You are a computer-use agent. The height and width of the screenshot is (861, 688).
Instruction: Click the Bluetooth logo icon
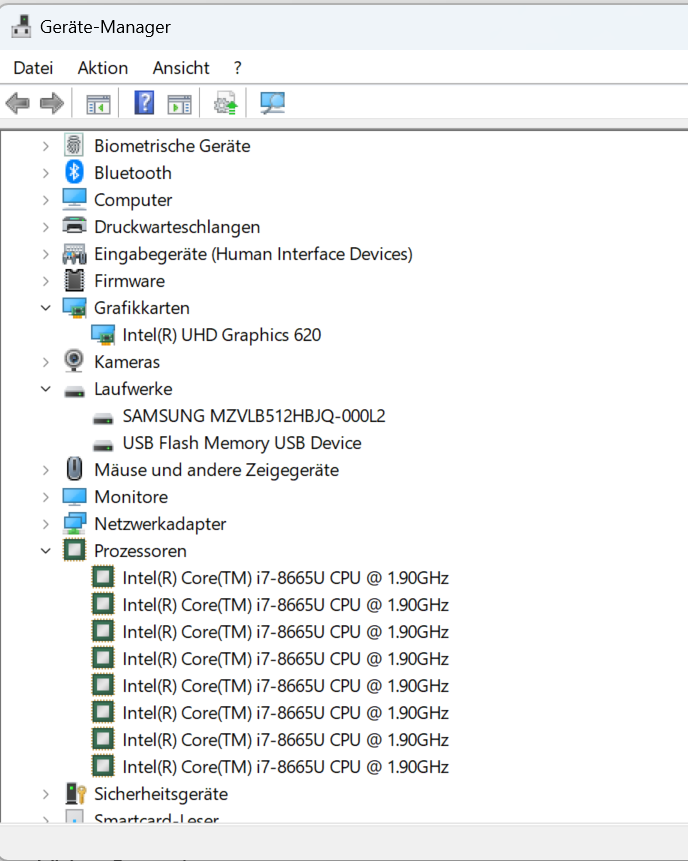74,172
